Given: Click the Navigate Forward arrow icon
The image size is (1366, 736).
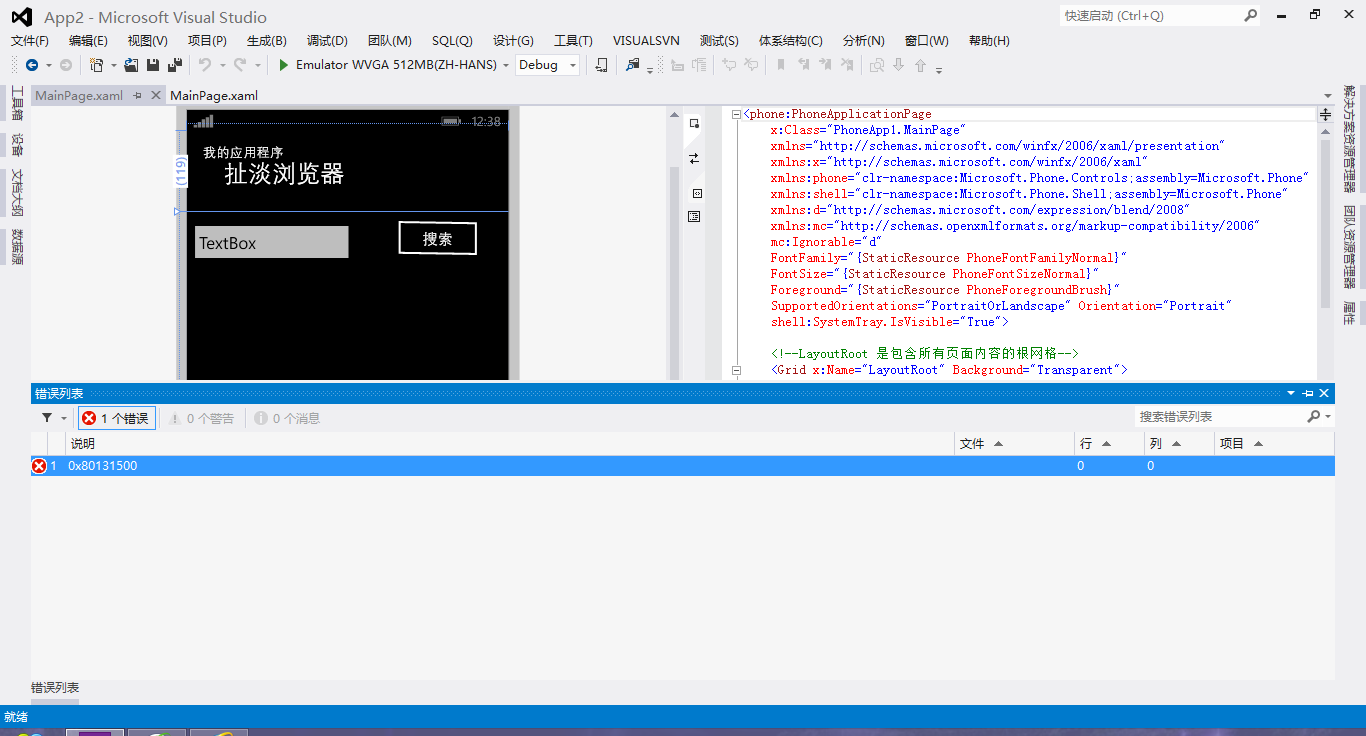Looking at the screenshot, I should click(66, 65).
